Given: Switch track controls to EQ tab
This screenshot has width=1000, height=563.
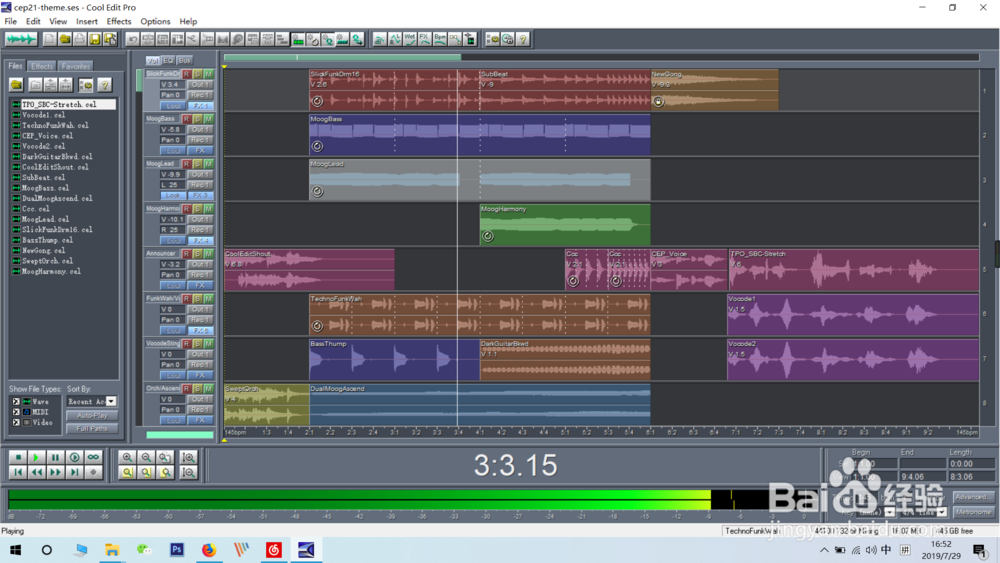Looking at the screenshot, I should pos(168,61).
